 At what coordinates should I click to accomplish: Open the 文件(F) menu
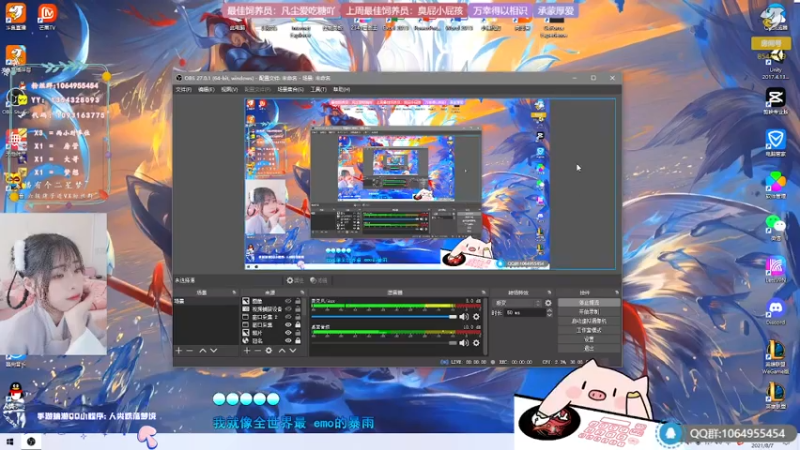[x=183, y=89]
